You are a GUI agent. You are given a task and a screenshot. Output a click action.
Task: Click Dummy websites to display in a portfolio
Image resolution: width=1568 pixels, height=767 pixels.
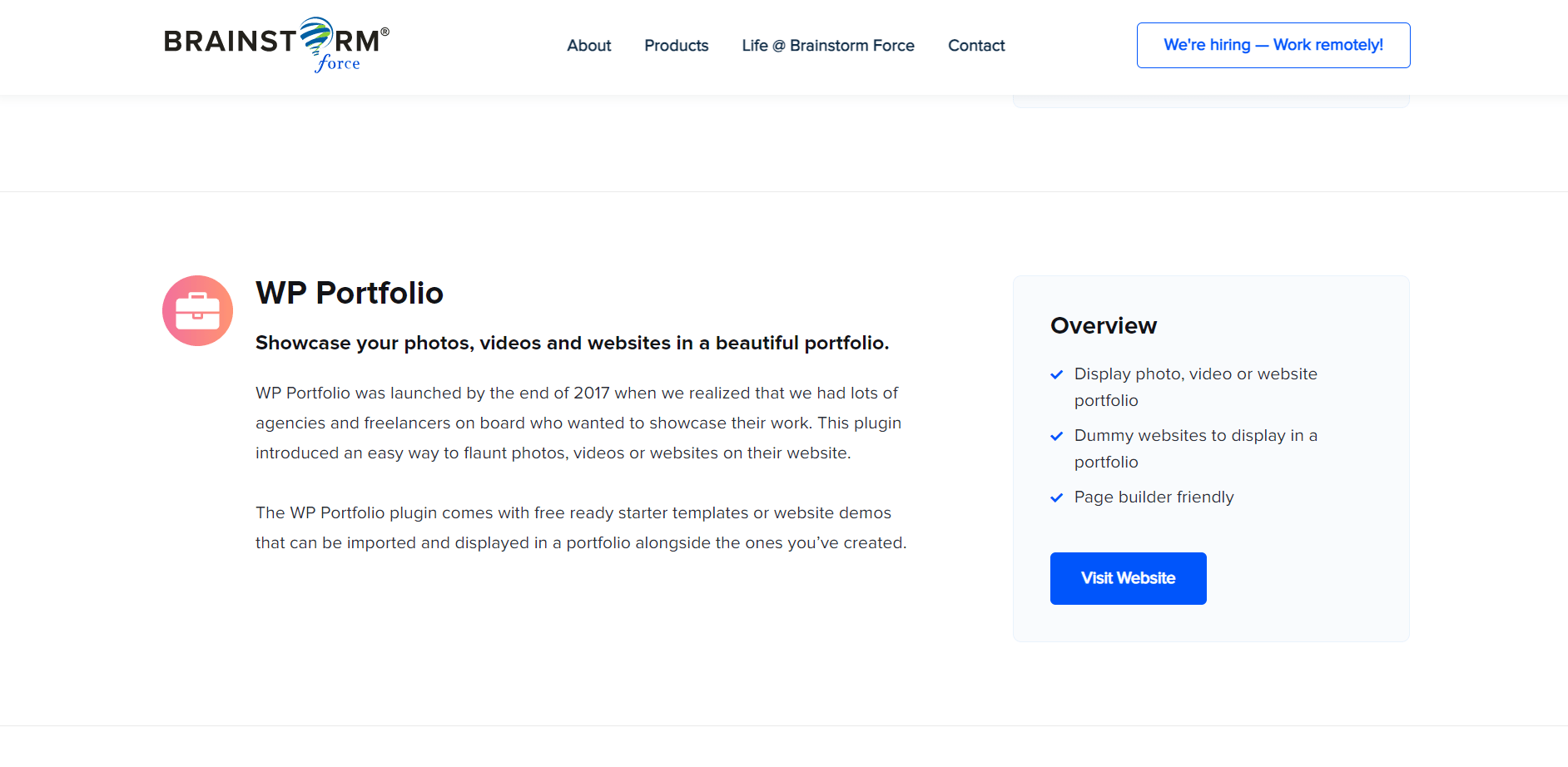tap(1196, 448)
